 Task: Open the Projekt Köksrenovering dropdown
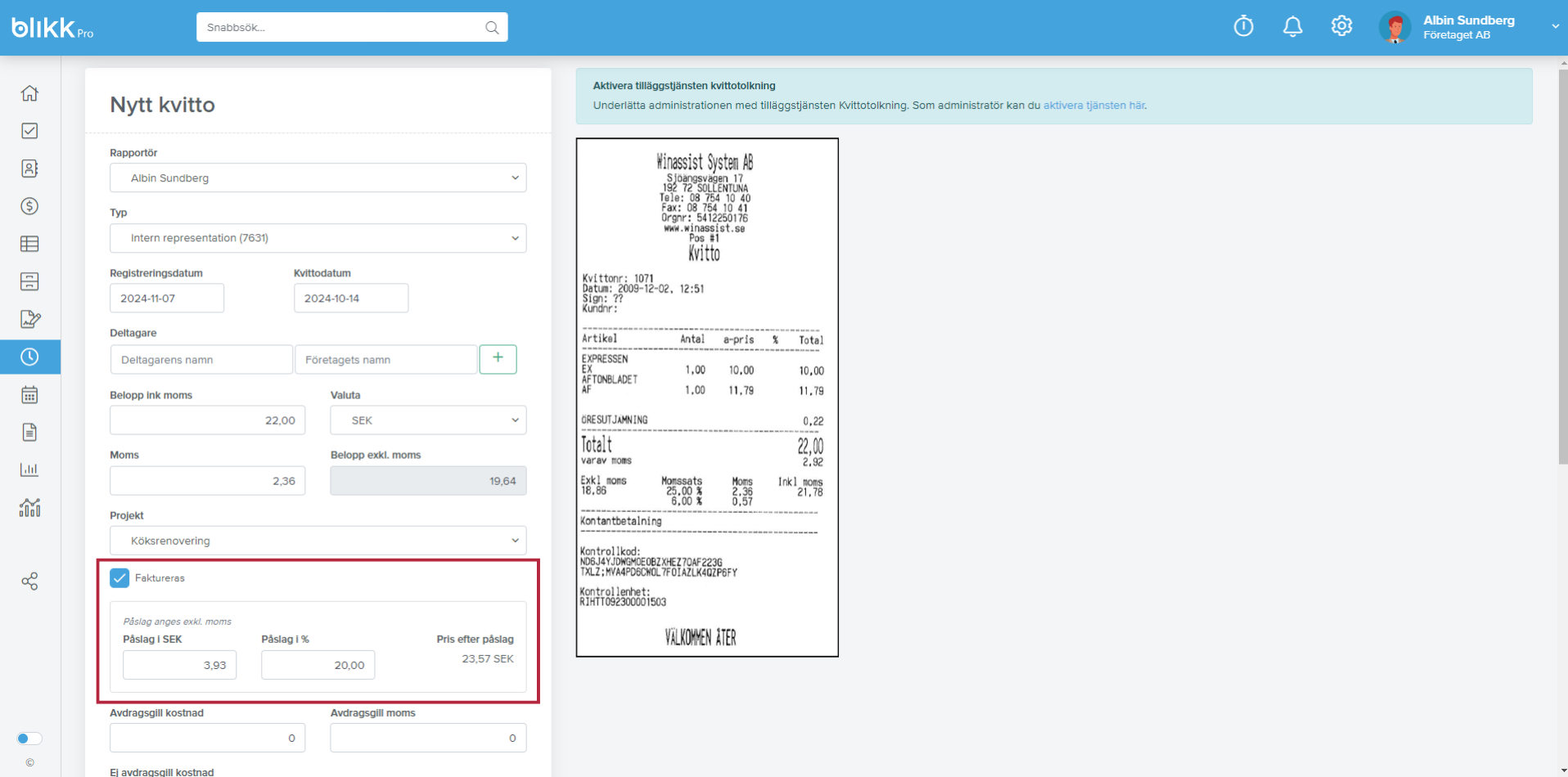click(318, 541)
